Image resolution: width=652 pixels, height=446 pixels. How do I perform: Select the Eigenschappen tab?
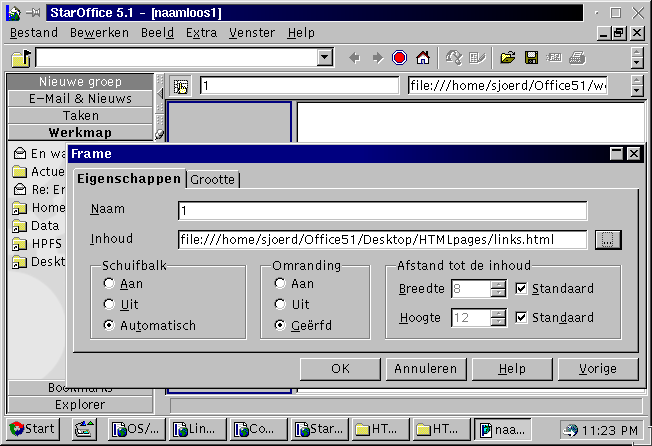[x=129, y=179]
